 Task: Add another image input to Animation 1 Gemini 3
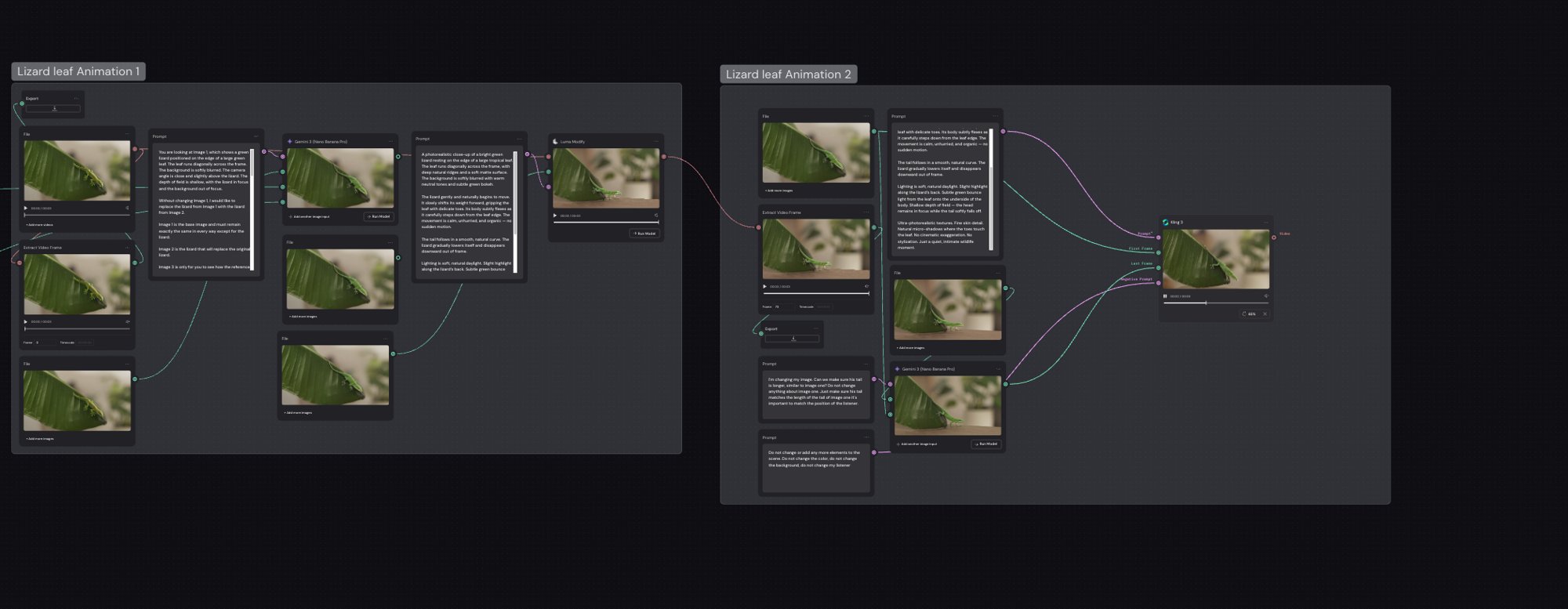pos(309,217)
